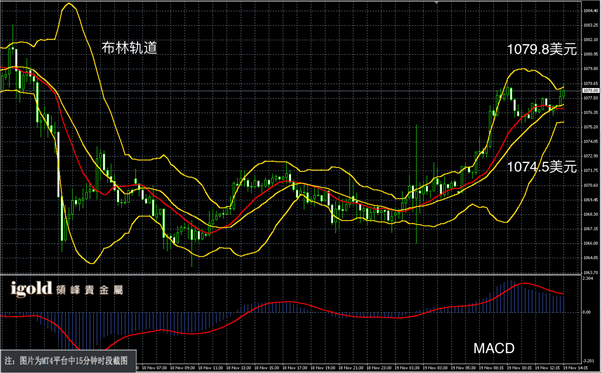Viewport: 601px width, 373px height.
Task: Click the 1084.40 top price axis label
Action: tap(591, 11)
